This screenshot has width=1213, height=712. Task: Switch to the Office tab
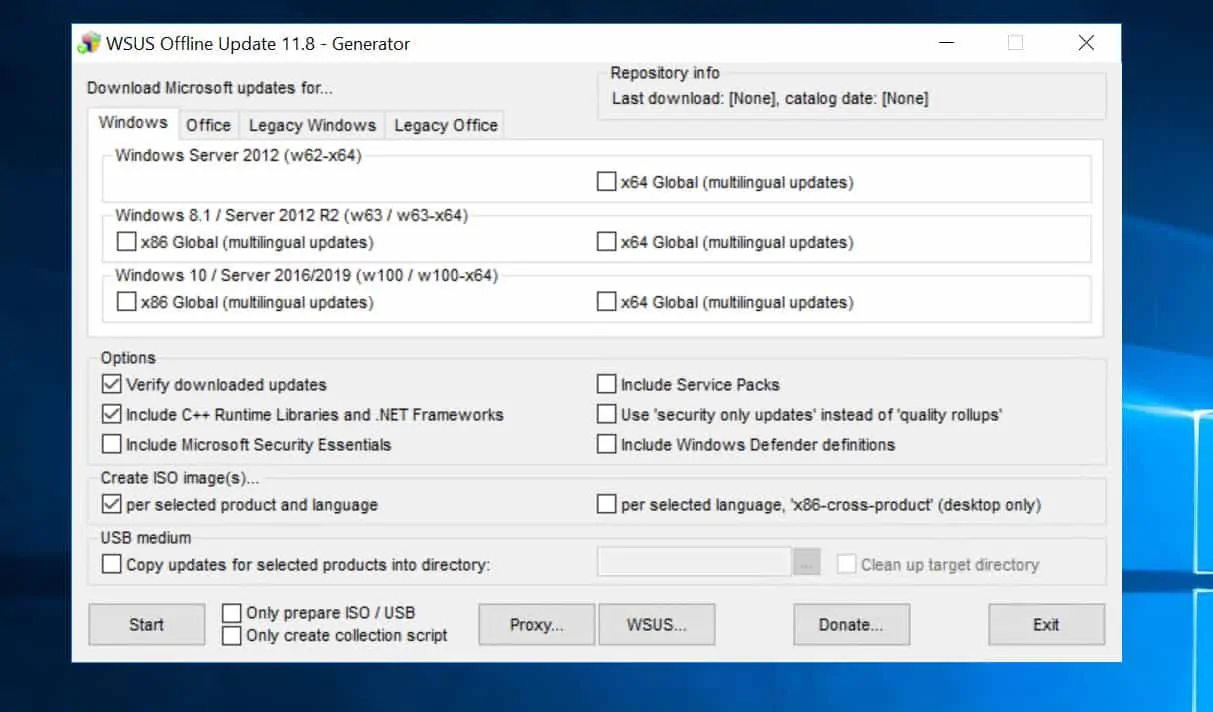coord(208,124)
